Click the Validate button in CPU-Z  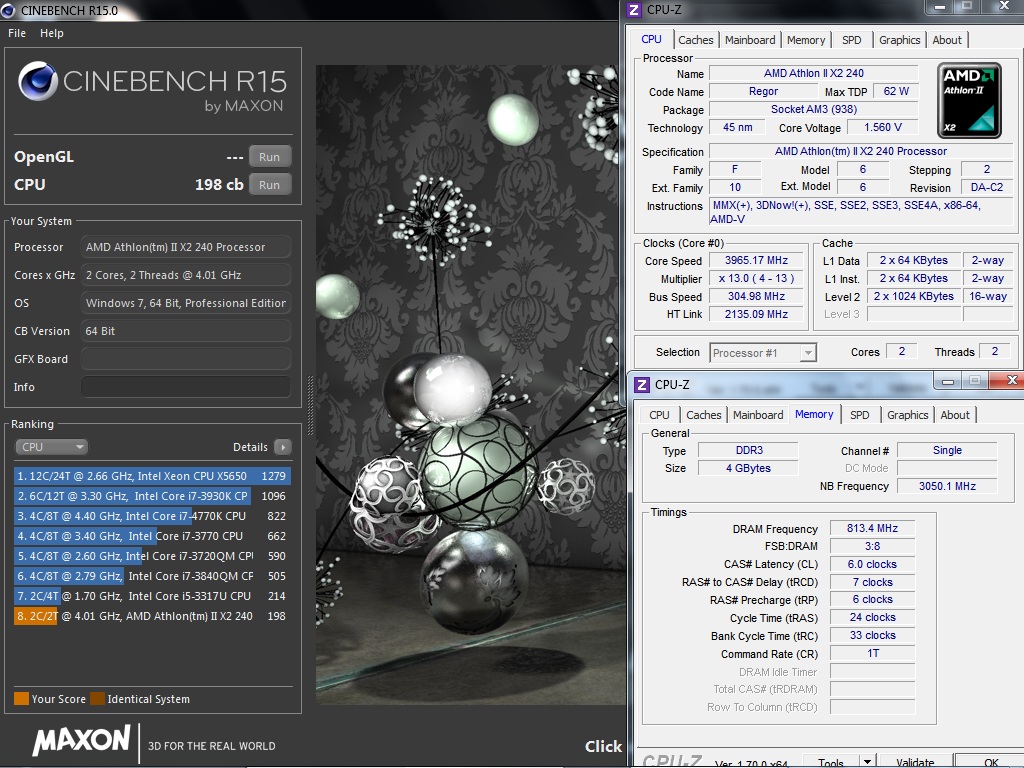click(x=914, y=761)
